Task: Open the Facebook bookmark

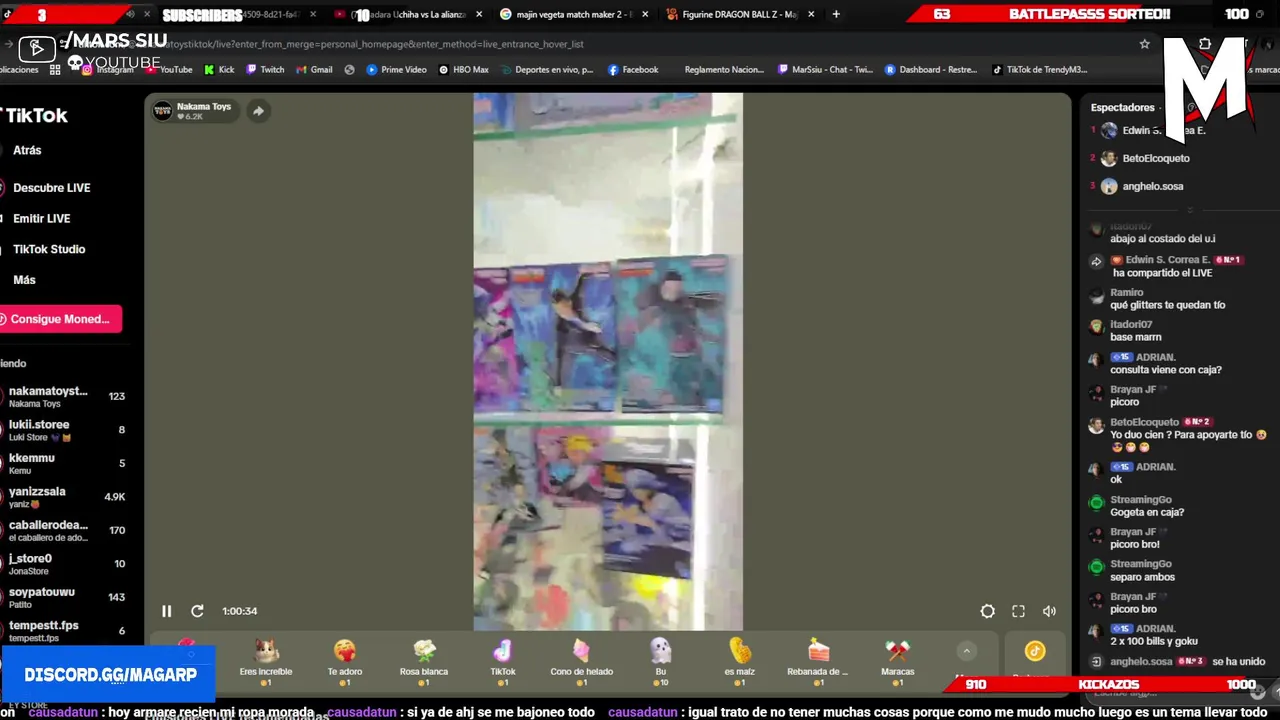Action: point(633,70)
